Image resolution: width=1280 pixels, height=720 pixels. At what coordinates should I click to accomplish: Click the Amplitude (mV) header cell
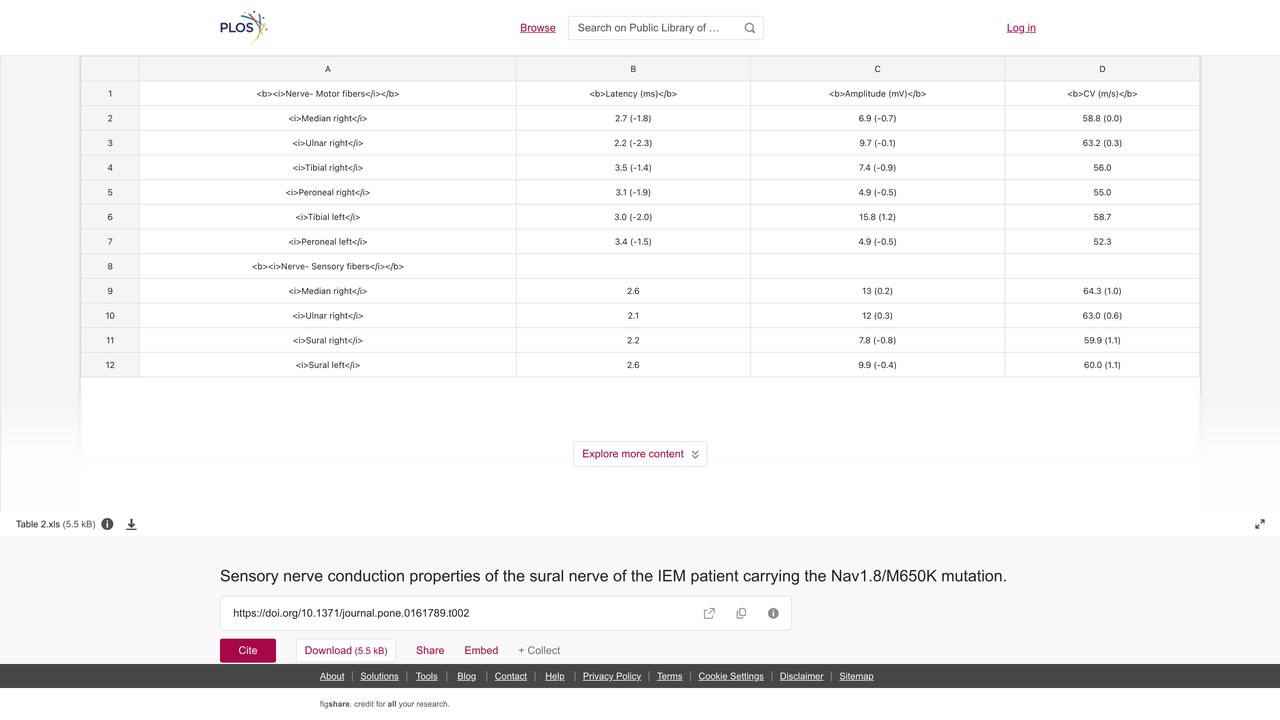tap(878, 94)
